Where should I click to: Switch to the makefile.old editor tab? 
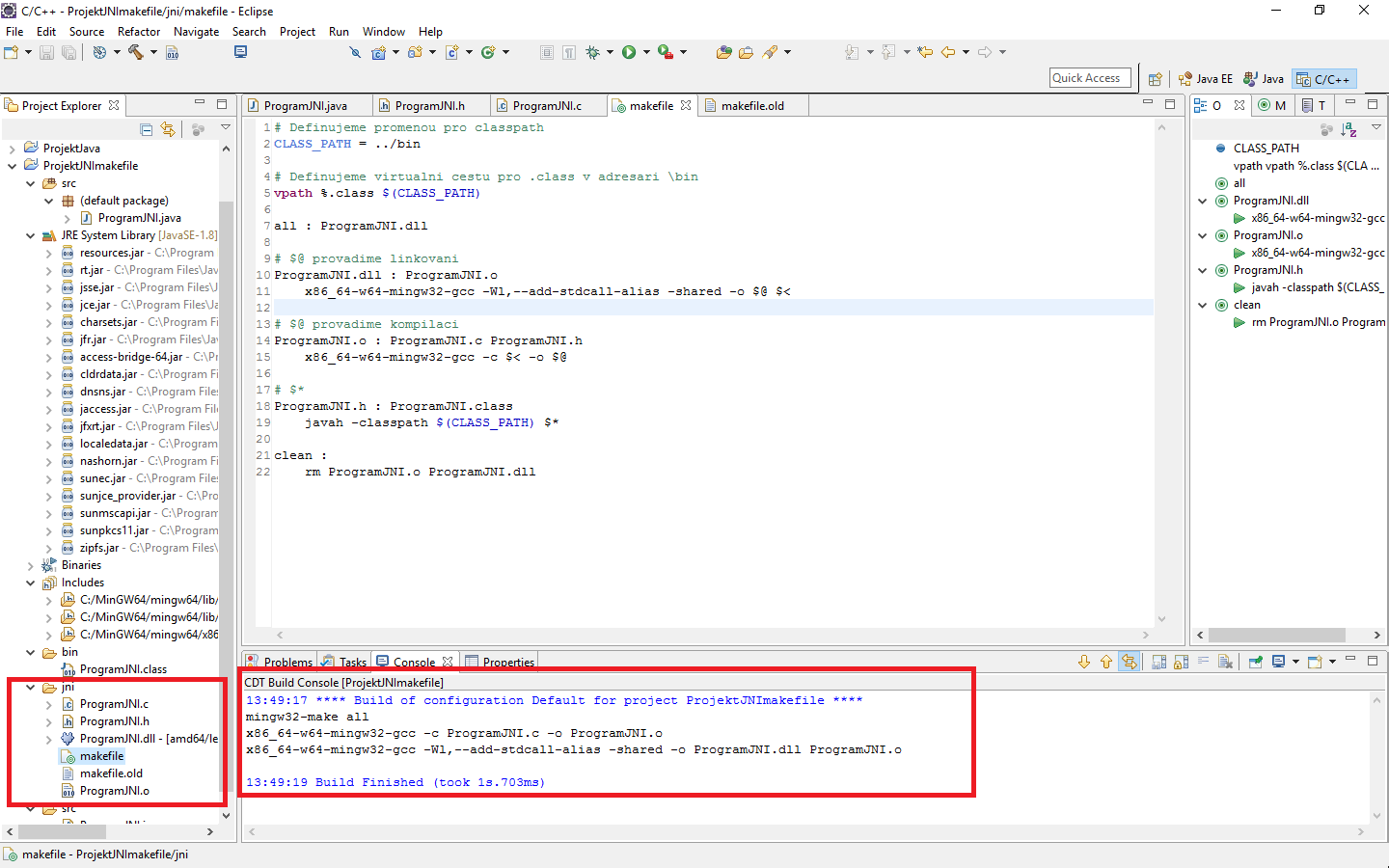(753, 105)
